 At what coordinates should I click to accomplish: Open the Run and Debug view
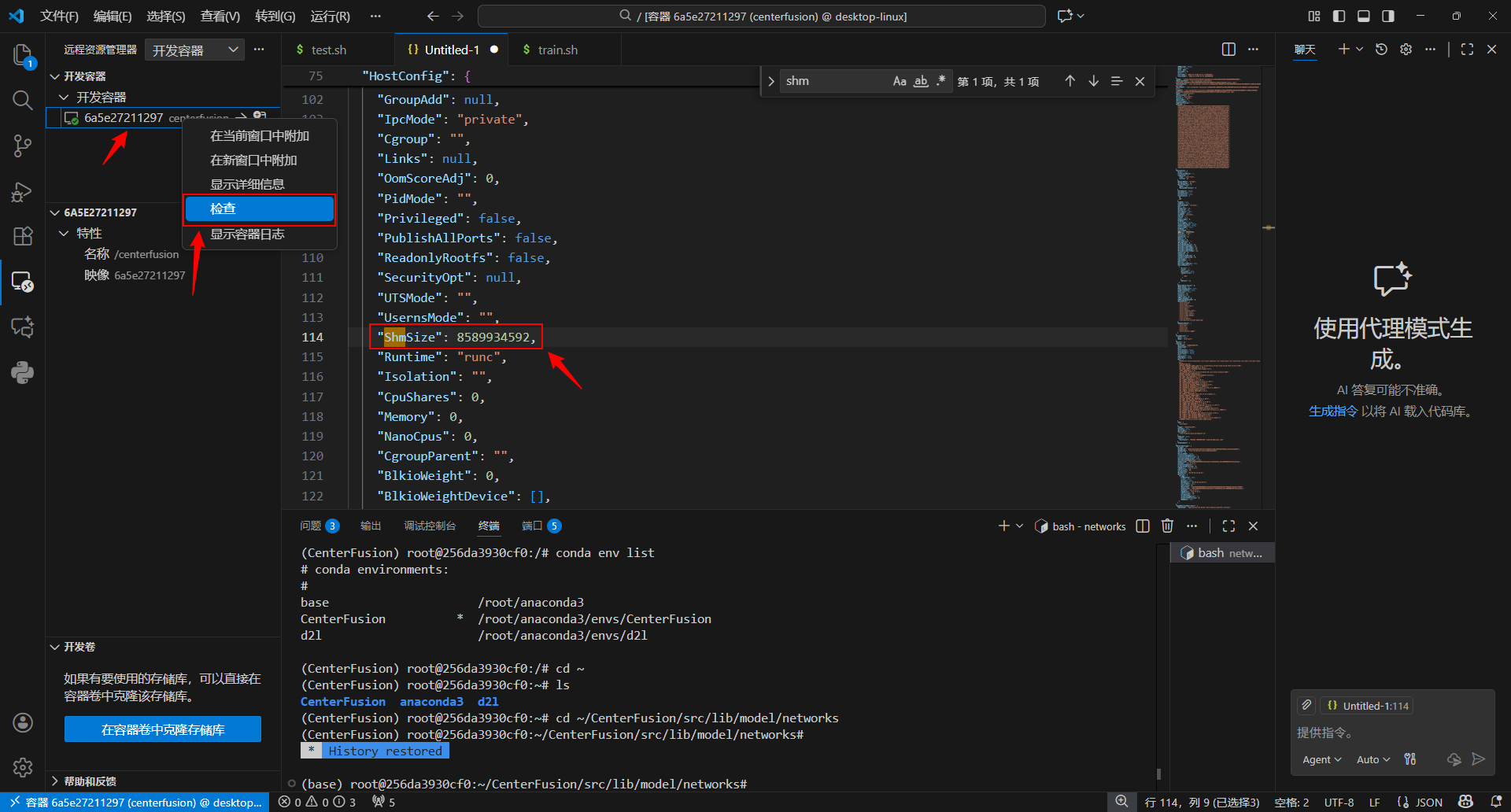(23, 191)
